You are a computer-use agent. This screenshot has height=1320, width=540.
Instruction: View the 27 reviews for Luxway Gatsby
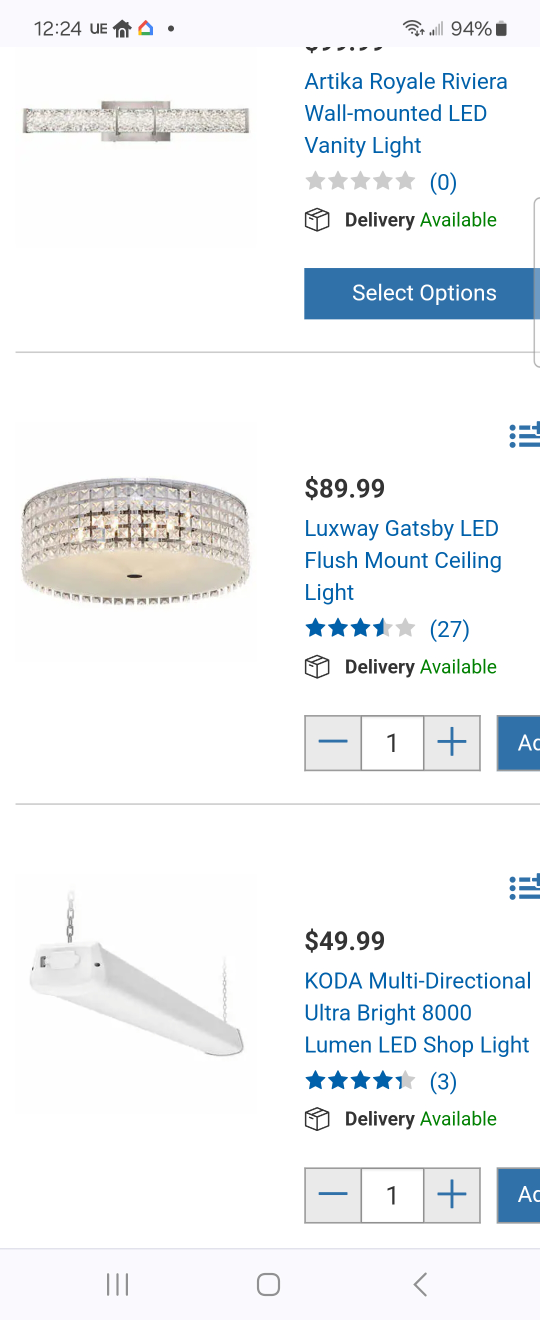click(x=449, y=628)
